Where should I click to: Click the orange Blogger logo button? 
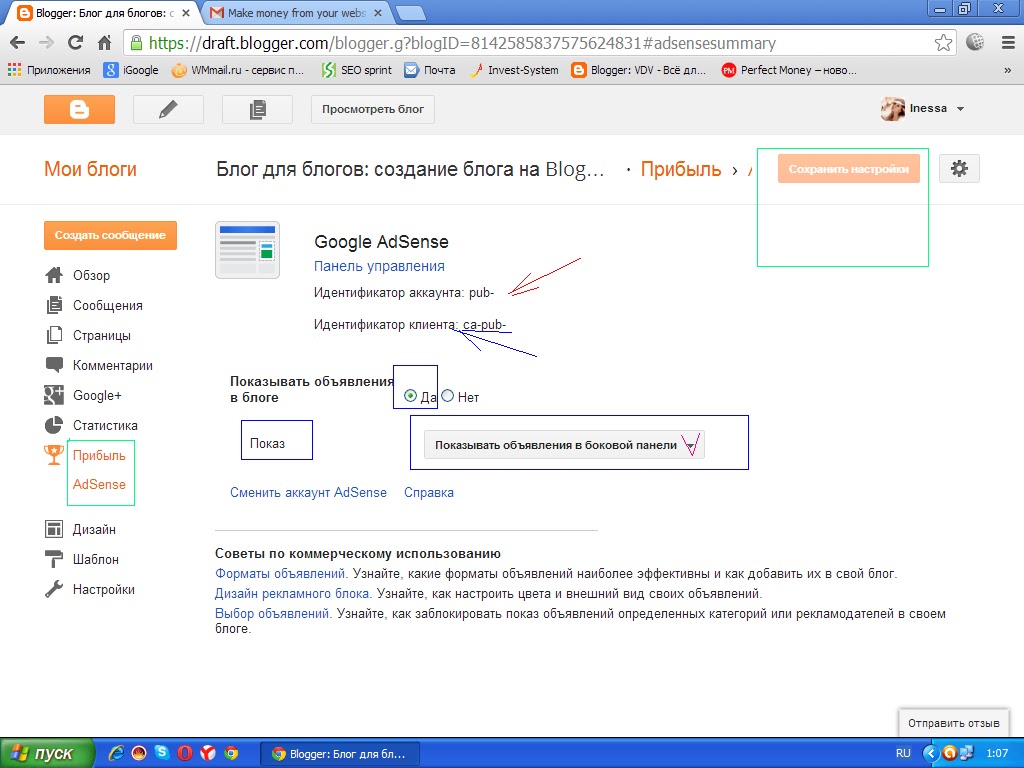tap(79, 109)
